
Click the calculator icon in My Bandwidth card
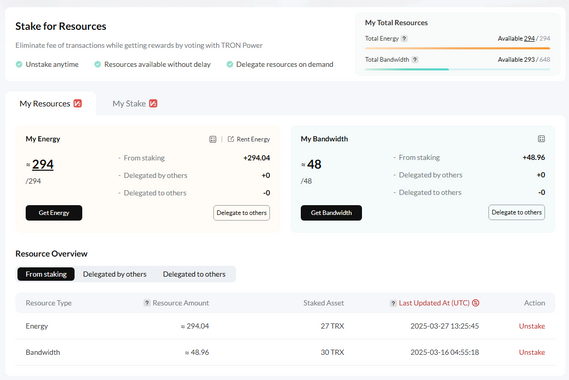pyautogui.click(x=541, y=139)
